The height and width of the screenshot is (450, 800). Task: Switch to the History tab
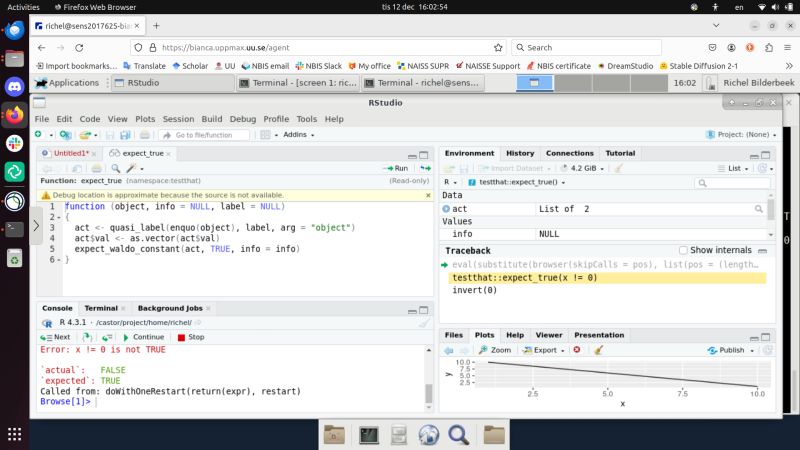click(x=520, y=153)
